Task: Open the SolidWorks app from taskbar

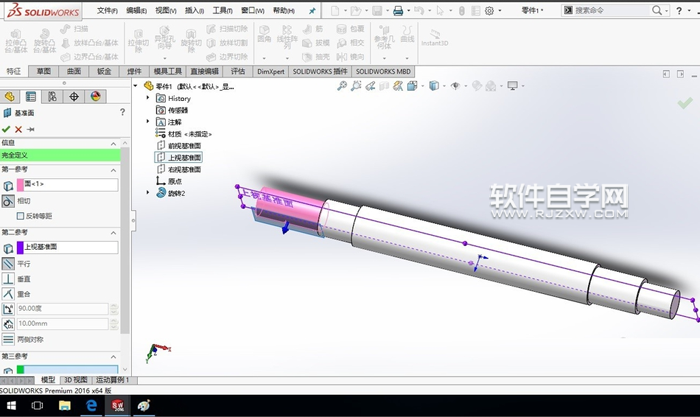Action: (x=117, y=405)
